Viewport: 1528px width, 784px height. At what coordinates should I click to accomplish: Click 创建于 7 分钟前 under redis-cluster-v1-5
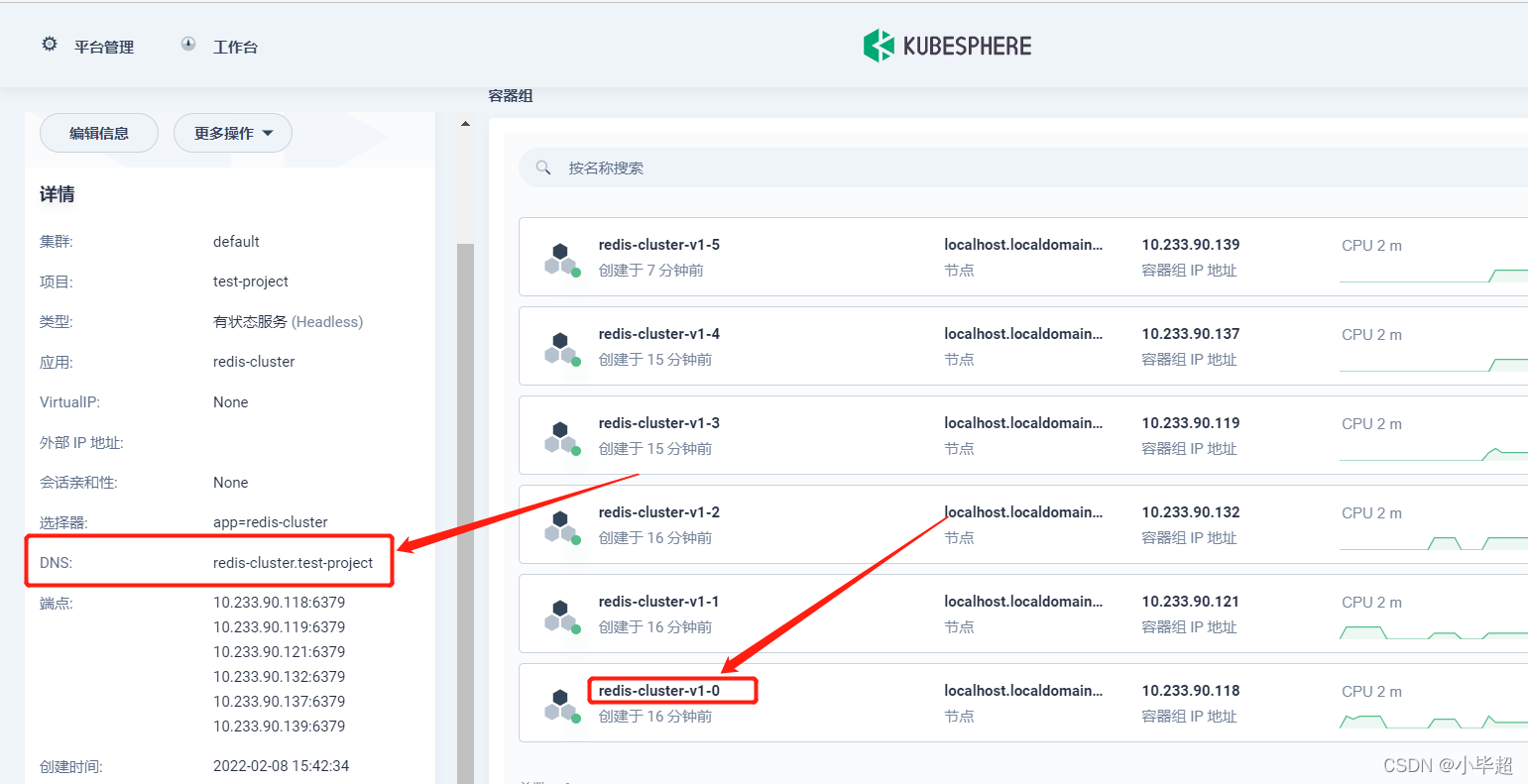point(651,271)
